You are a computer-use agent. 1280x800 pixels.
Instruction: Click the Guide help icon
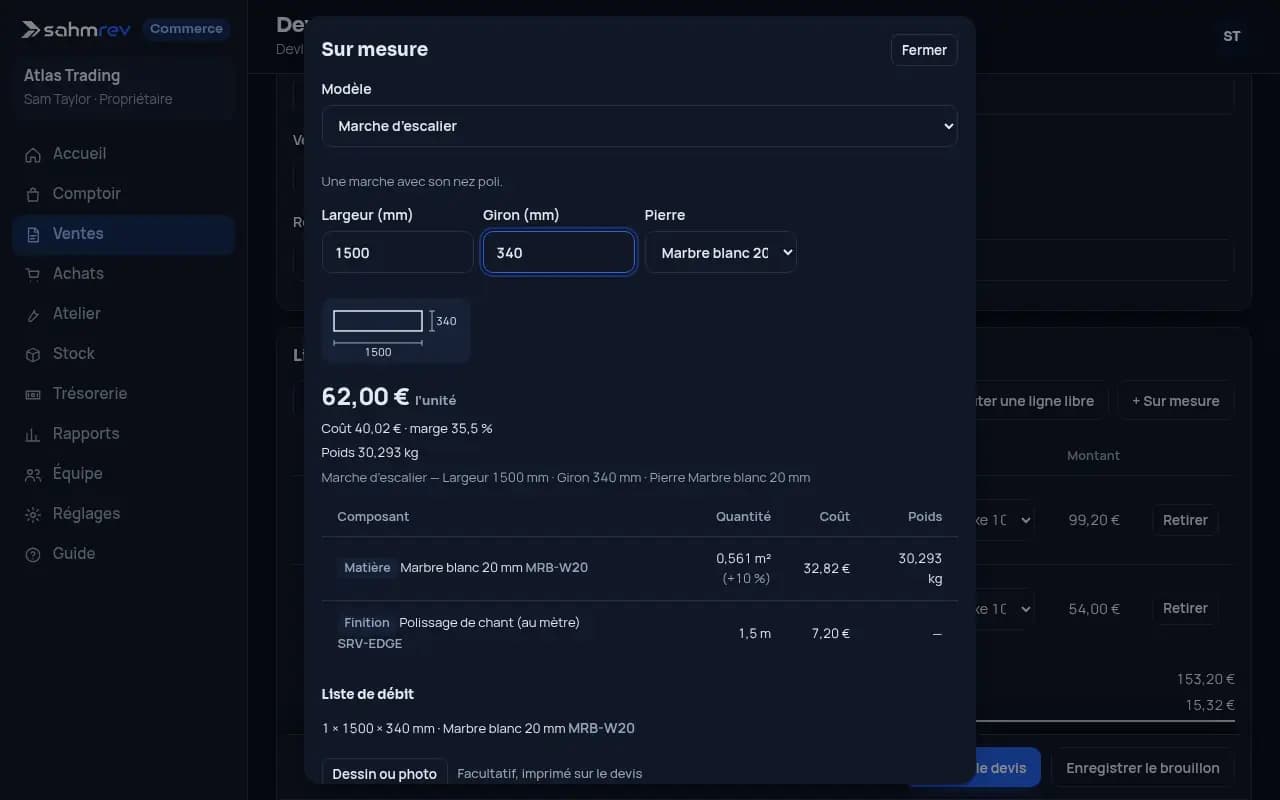[x=33, y=554]
